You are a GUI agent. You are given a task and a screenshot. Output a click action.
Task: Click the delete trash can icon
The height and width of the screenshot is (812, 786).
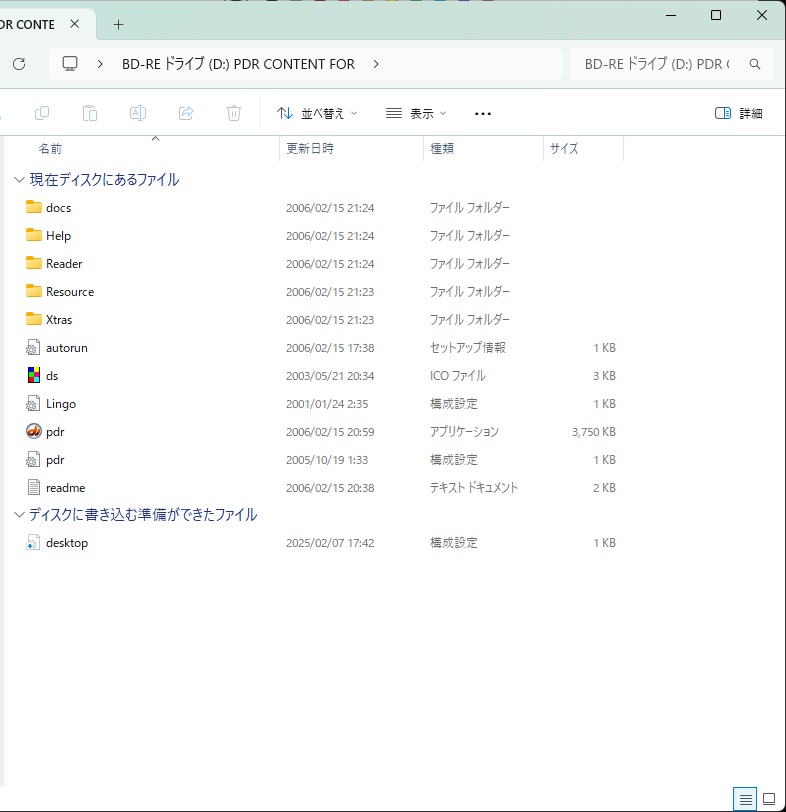[x=234, y=113]
